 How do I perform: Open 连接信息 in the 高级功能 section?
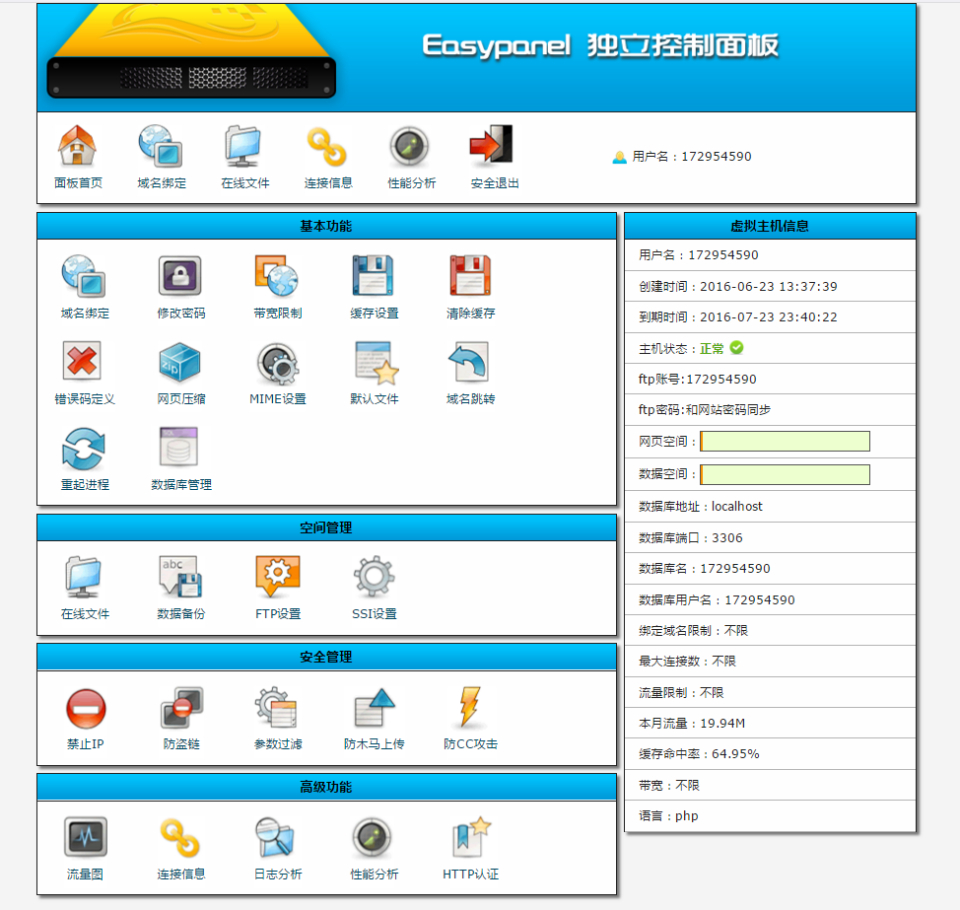tap(180, 838)
